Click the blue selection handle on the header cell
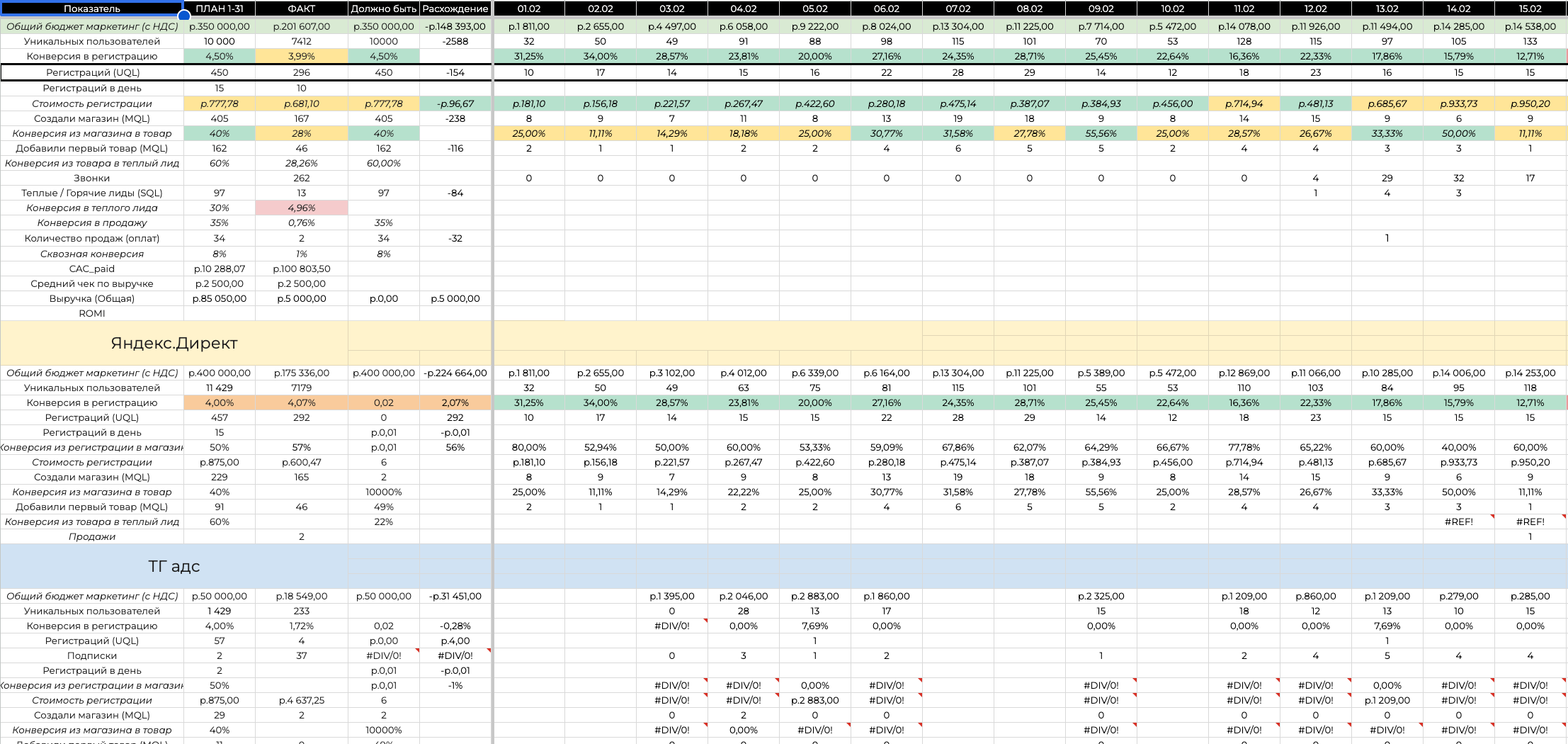Screen dimensions: 1568x744 coord(183,16)
